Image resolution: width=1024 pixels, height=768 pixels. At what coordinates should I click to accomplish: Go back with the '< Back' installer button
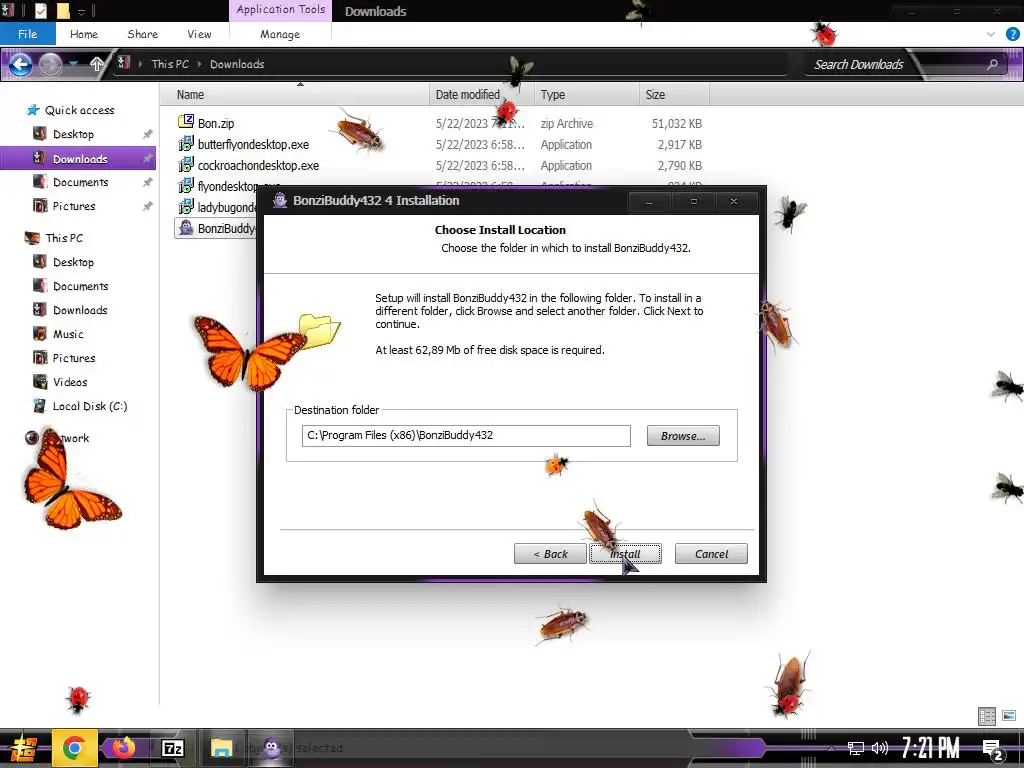[x=550, y=554]
